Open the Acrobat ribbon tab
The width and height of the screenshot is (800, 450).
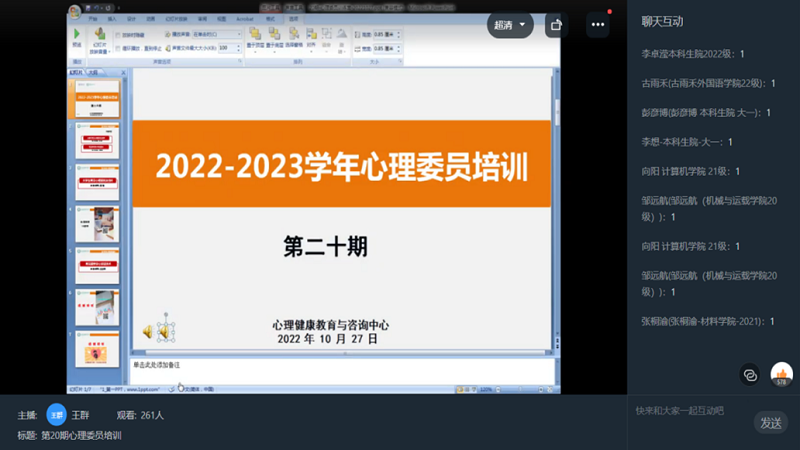tap(245, 19)
